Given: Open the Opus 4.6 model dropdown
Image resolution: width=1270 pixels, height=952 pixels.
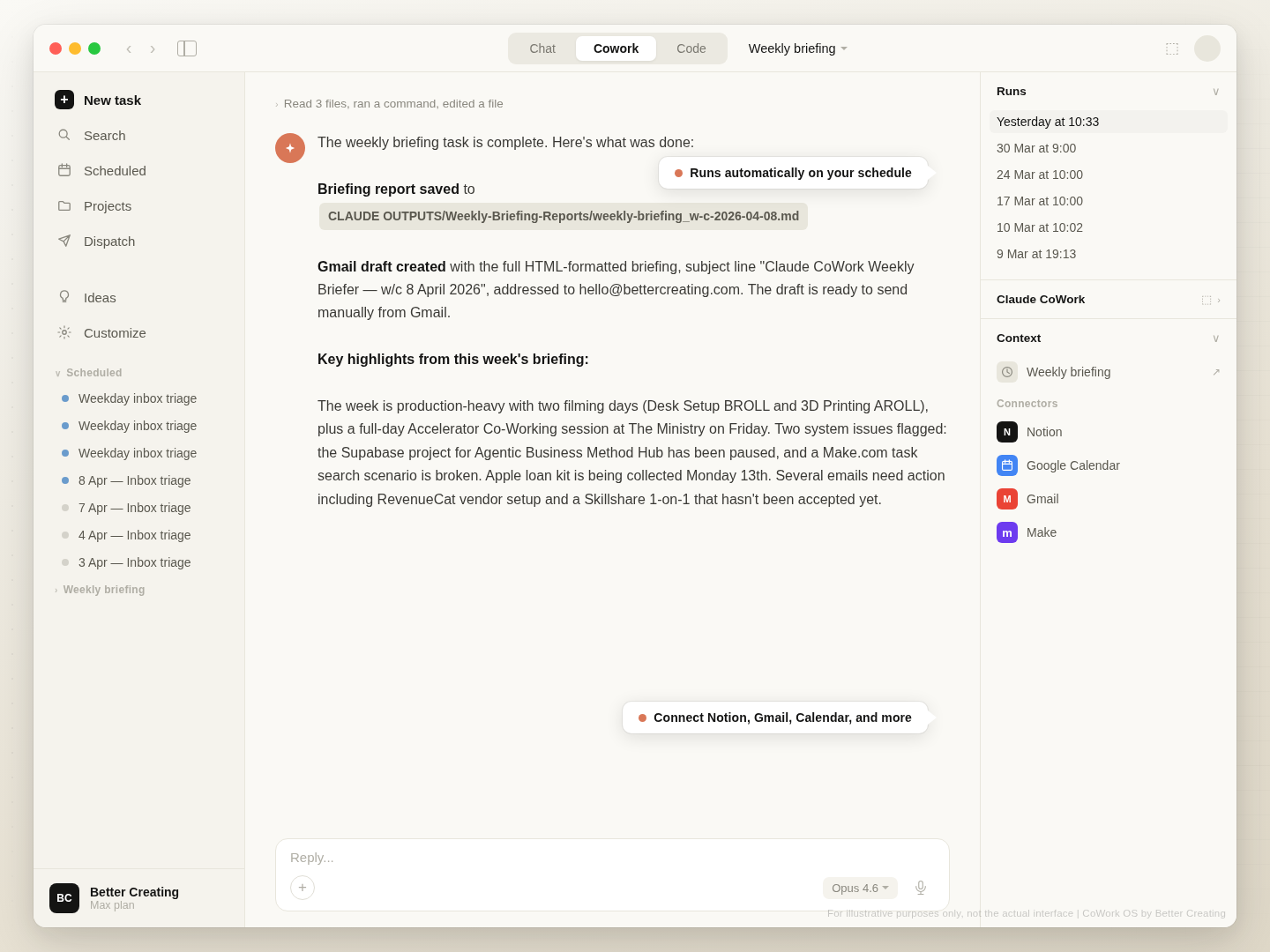Looking at the screenshot, I should point(860,888).
